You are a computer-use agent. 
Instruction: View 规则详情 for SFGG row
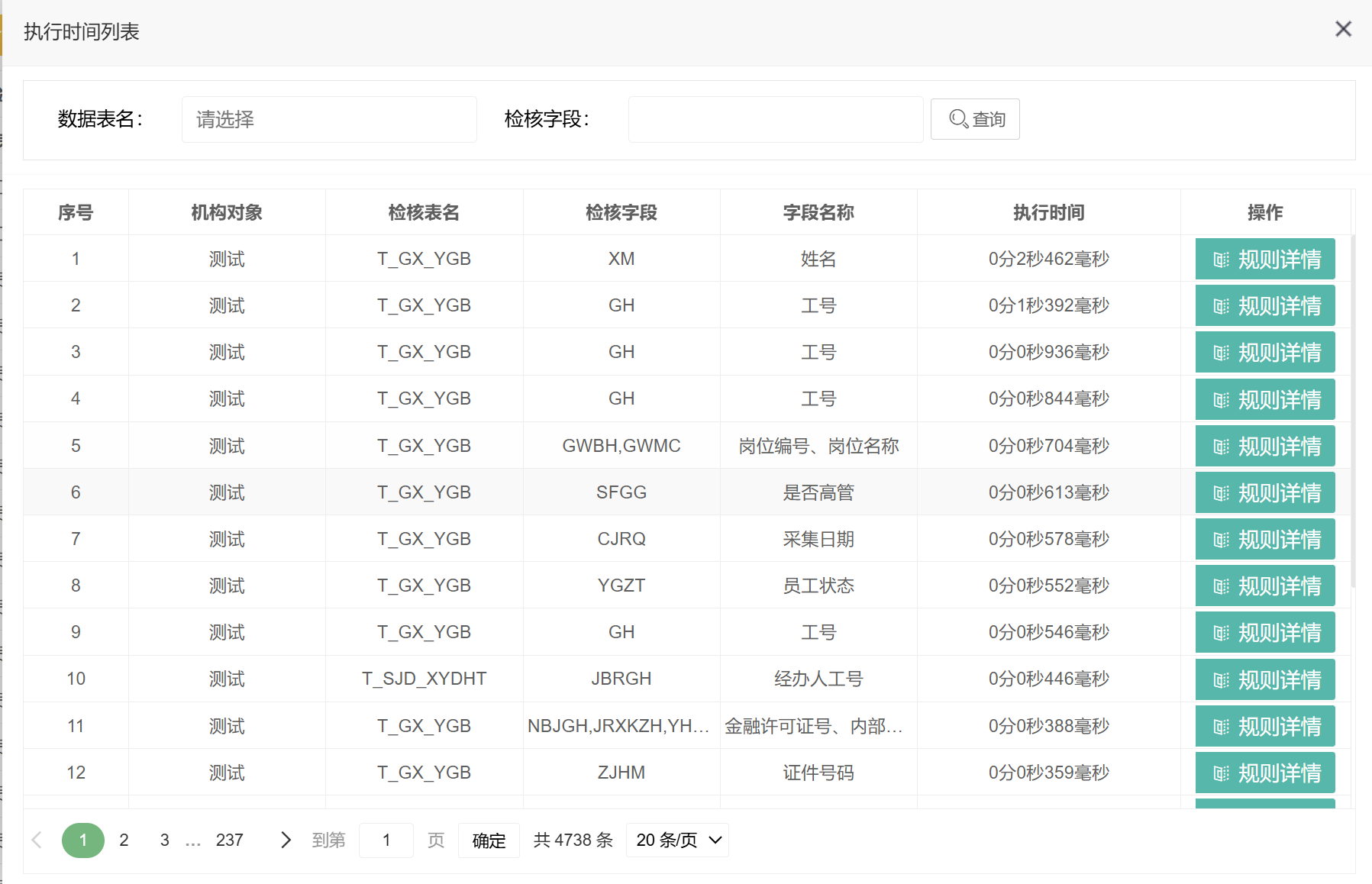pos(1264,493)
